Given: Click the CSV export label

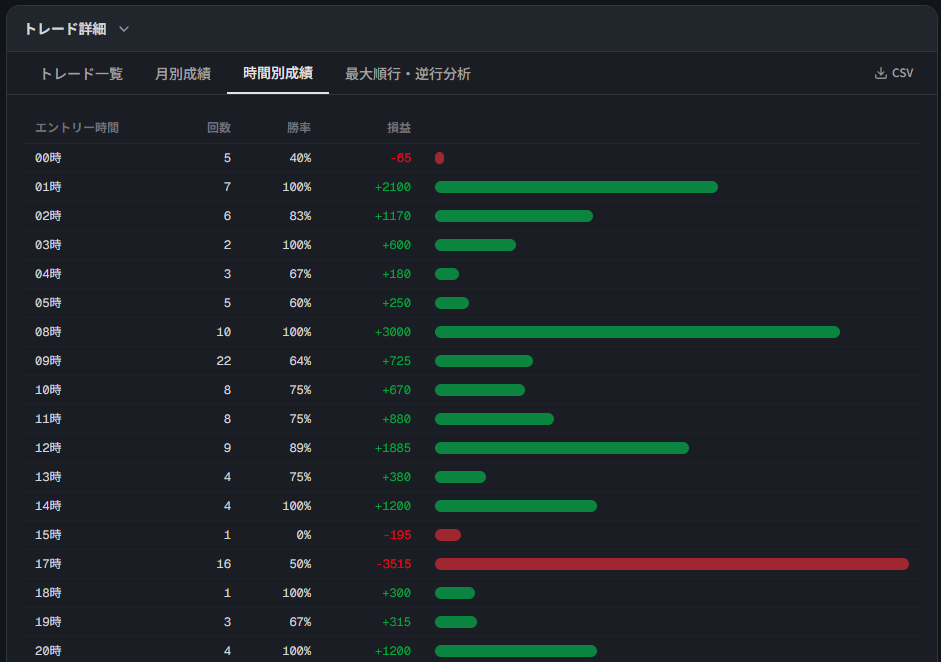Looking at the screenshot, I should (902, 73).
